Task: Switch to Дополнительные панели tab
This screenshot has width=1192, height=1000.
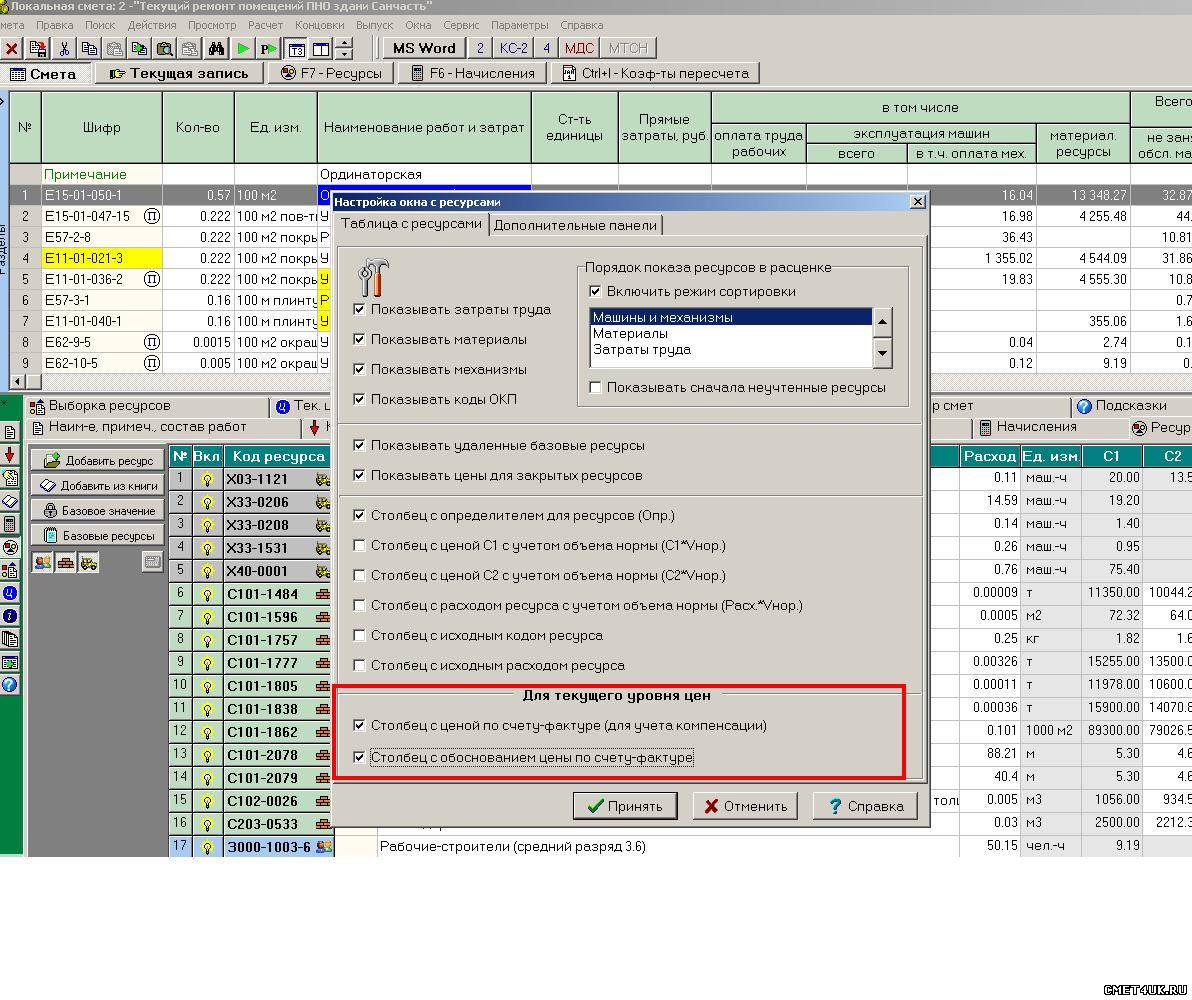Action: coord(575,225)
